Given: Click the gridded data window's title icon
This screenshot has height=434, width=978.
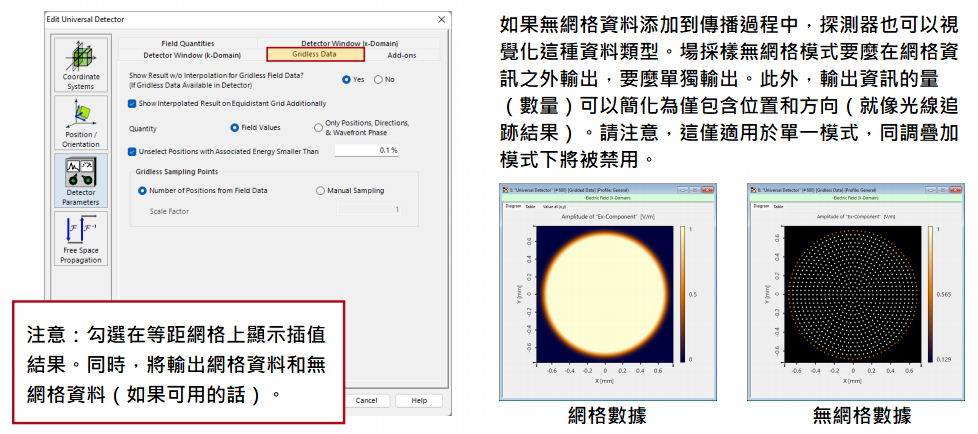Looking at the screenshot, I should (506, 189).
